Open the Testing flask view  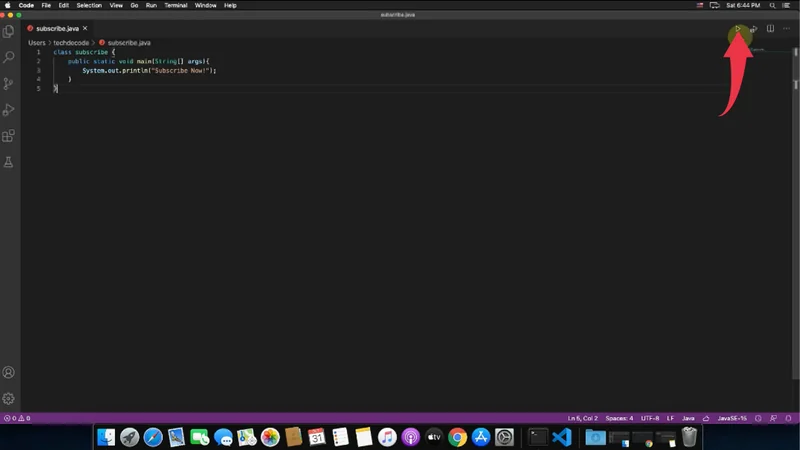tap(9, 161)
